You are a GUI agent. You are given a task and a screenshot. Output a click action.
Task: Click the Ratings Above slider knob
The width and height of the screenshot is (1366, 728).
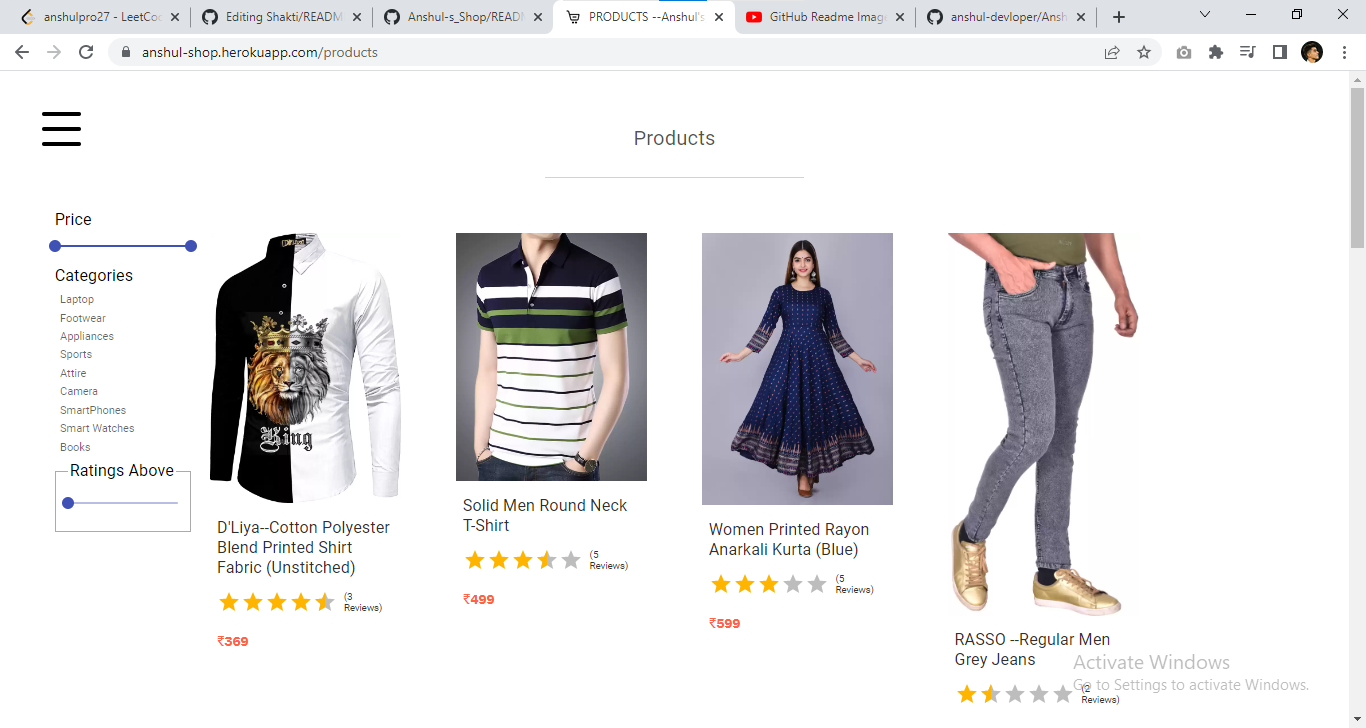pyautogui.click(x=68, y=503)
